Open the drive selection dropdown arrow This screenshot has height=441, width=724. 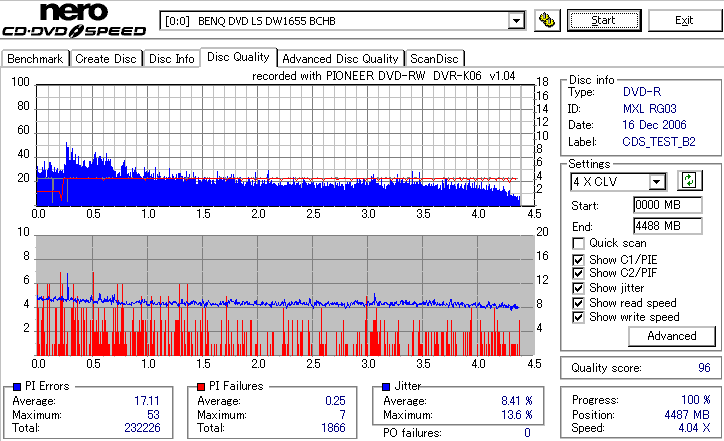tap(516, 21)
